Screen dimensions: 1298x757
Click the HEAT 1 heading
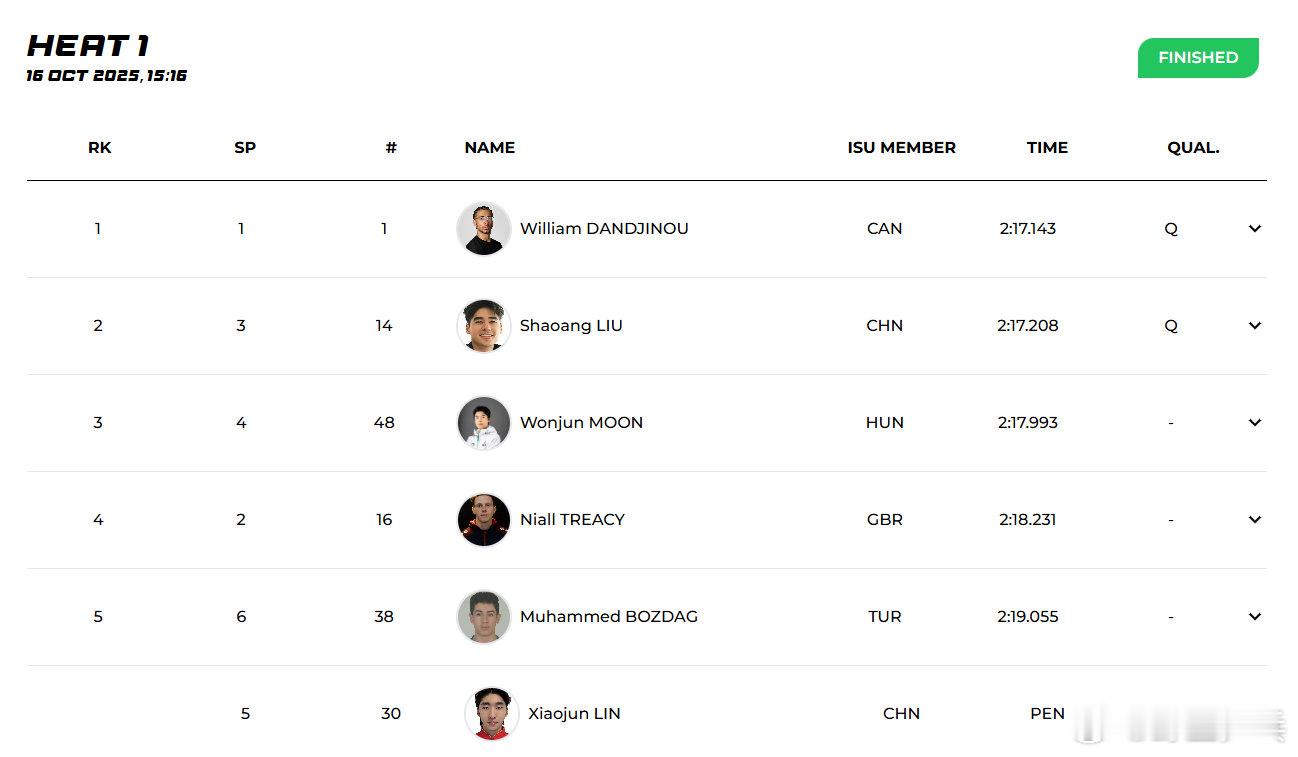pos(88,46)
